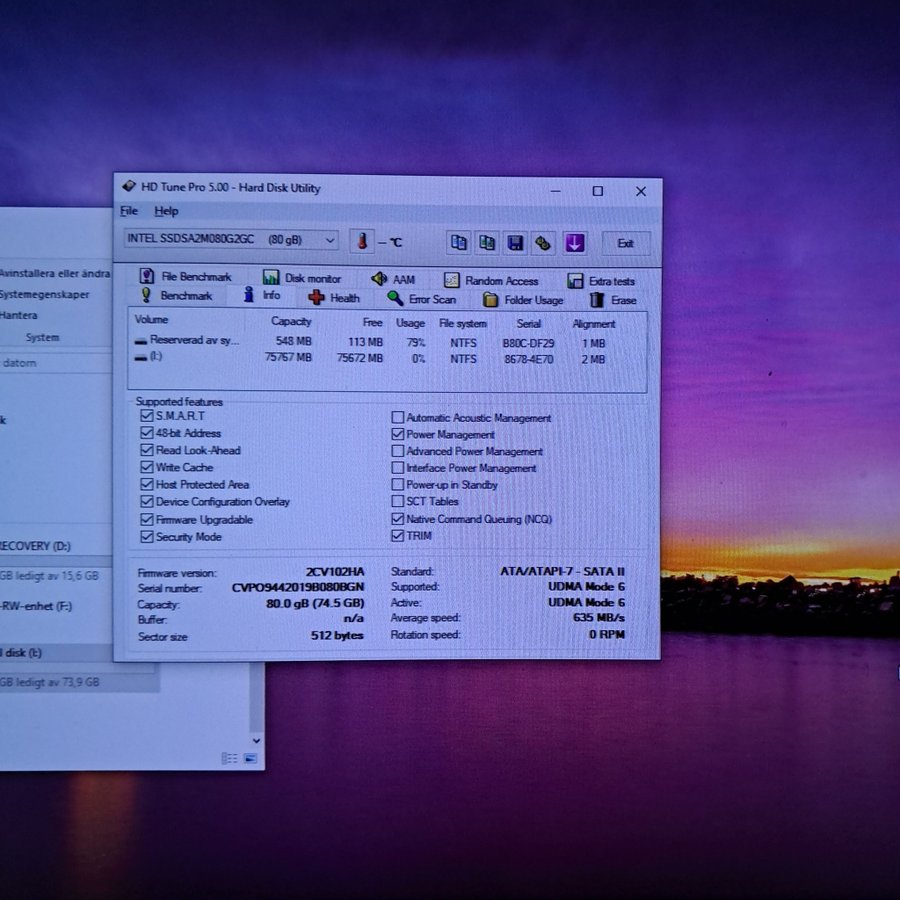Check Advanced Power Management
This screenshot has width=900, height=900.
point(397,451)
